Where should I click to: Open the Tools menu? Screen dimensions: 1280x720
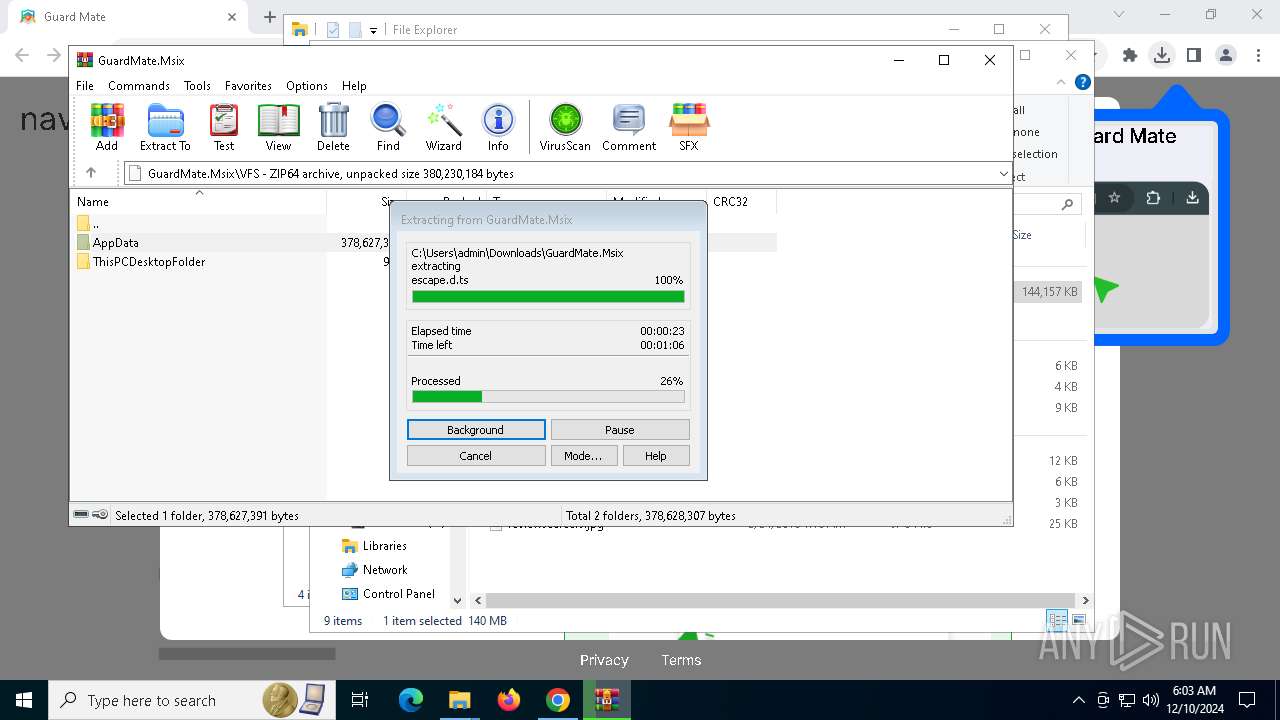(197, 86)
